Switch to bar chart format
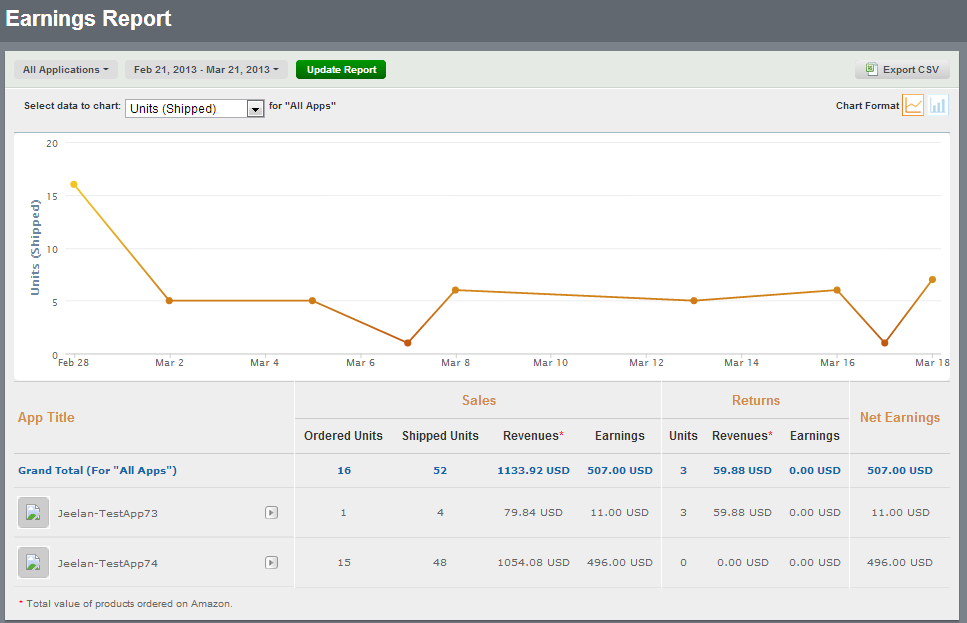967x623 pixels. point(938,105)
